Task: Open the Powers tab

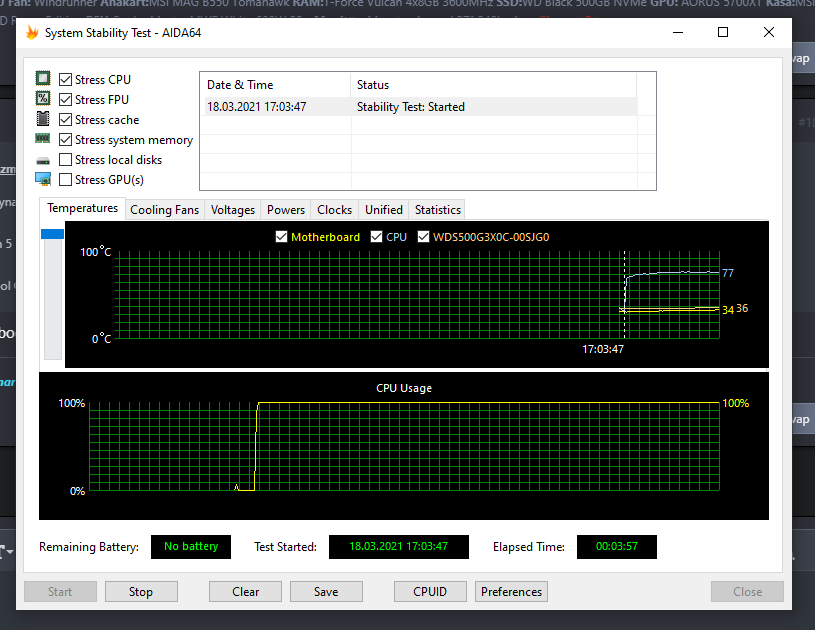Action: point(285,209)
